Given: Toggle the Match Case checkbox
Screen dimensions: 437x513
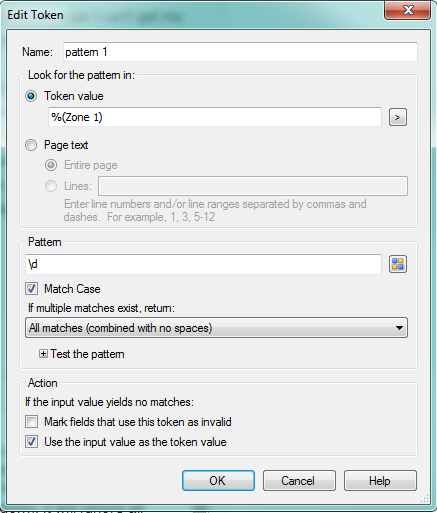Looking at the screenshot, I should click(x=31, y=289).
